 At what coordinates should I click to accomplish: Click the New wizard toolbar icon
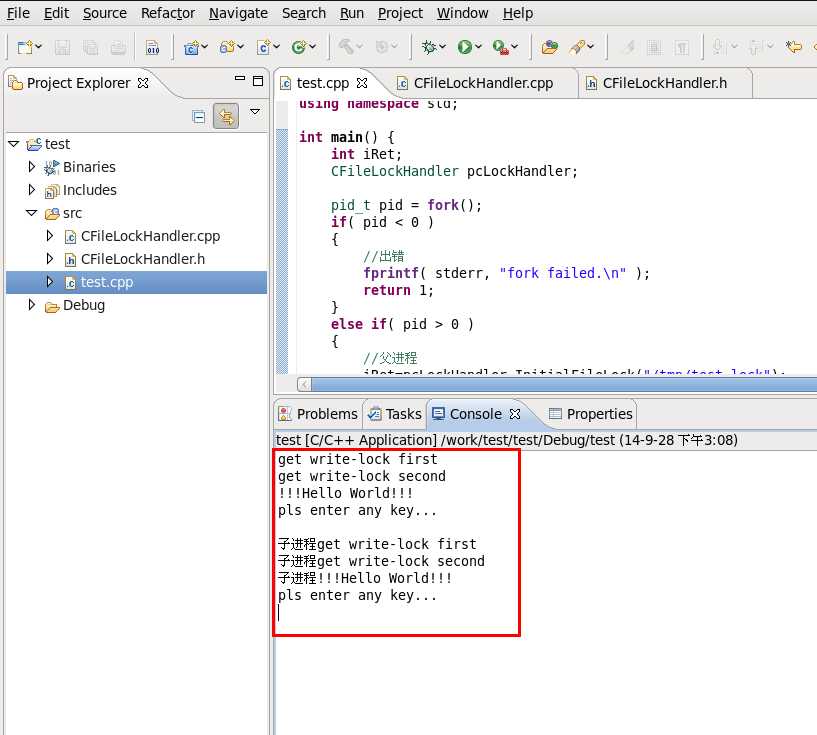(24, 47)
